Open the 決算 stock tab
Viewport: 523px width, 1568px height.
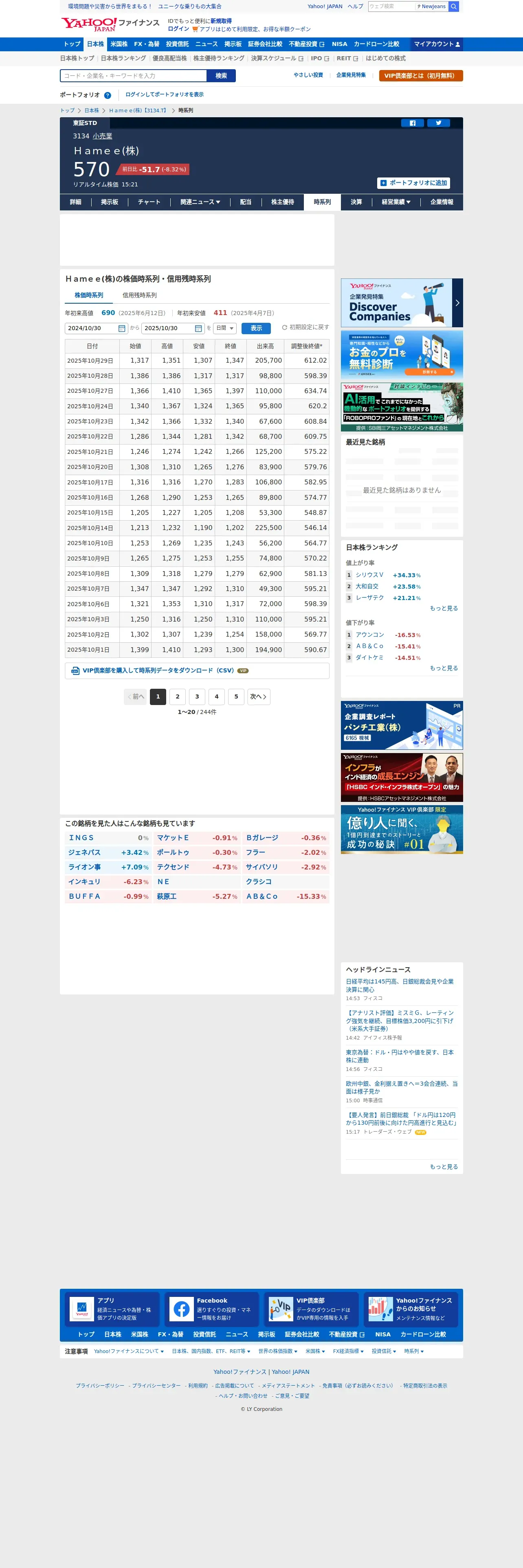tap(356, 202)
